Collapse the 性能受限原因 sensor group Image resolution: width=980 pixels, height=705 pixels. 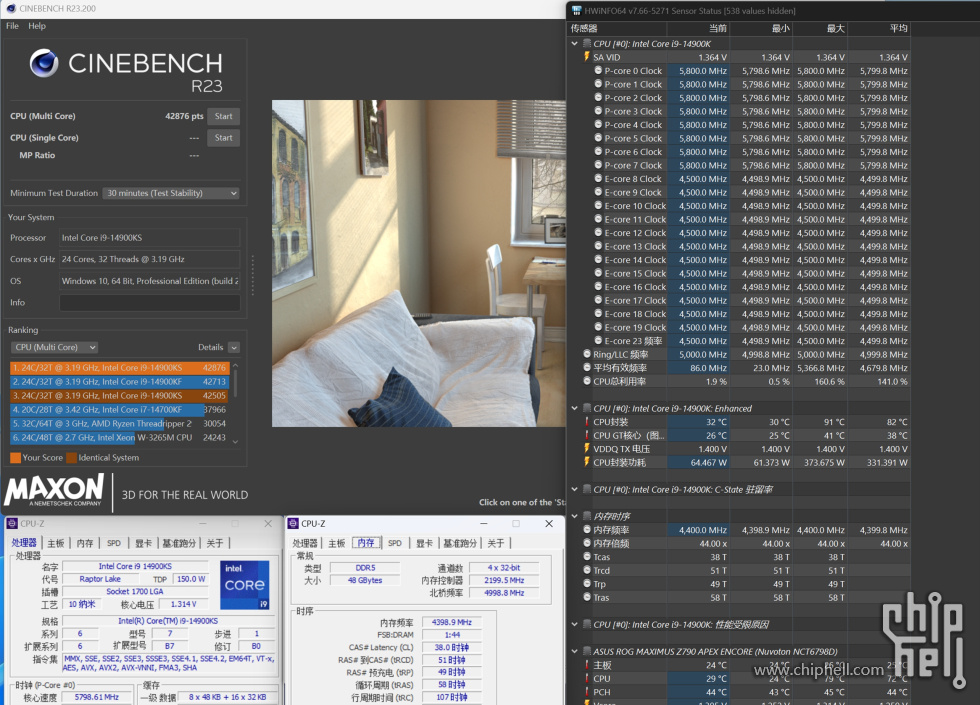tap(574, 624)
